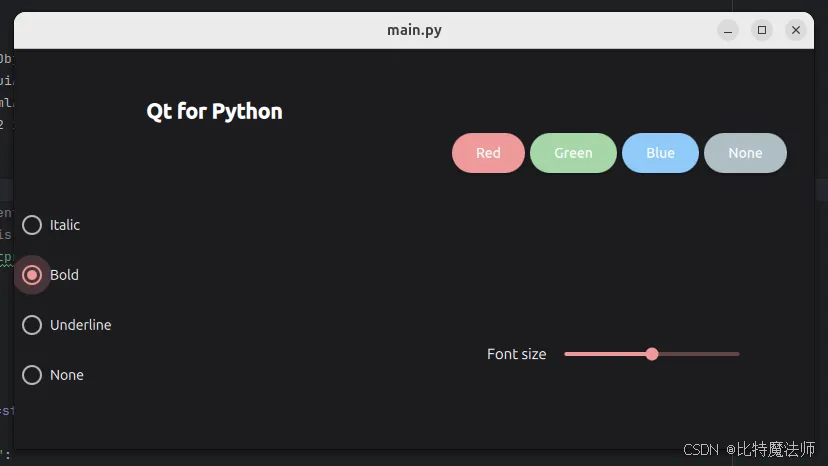This screenshot has width=828, height=466.
Task: Click the gray None color button
Action: (745, 153)
